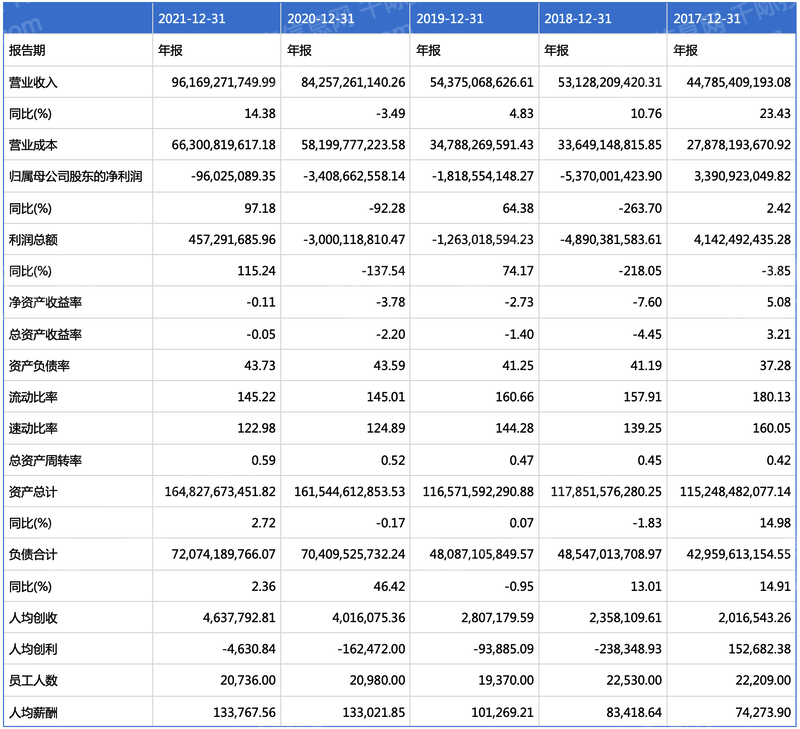Image resolution: width=800 pixels, height=729 pixels.
Task: Click the 利润总额 row label
Action: (33, 239)
